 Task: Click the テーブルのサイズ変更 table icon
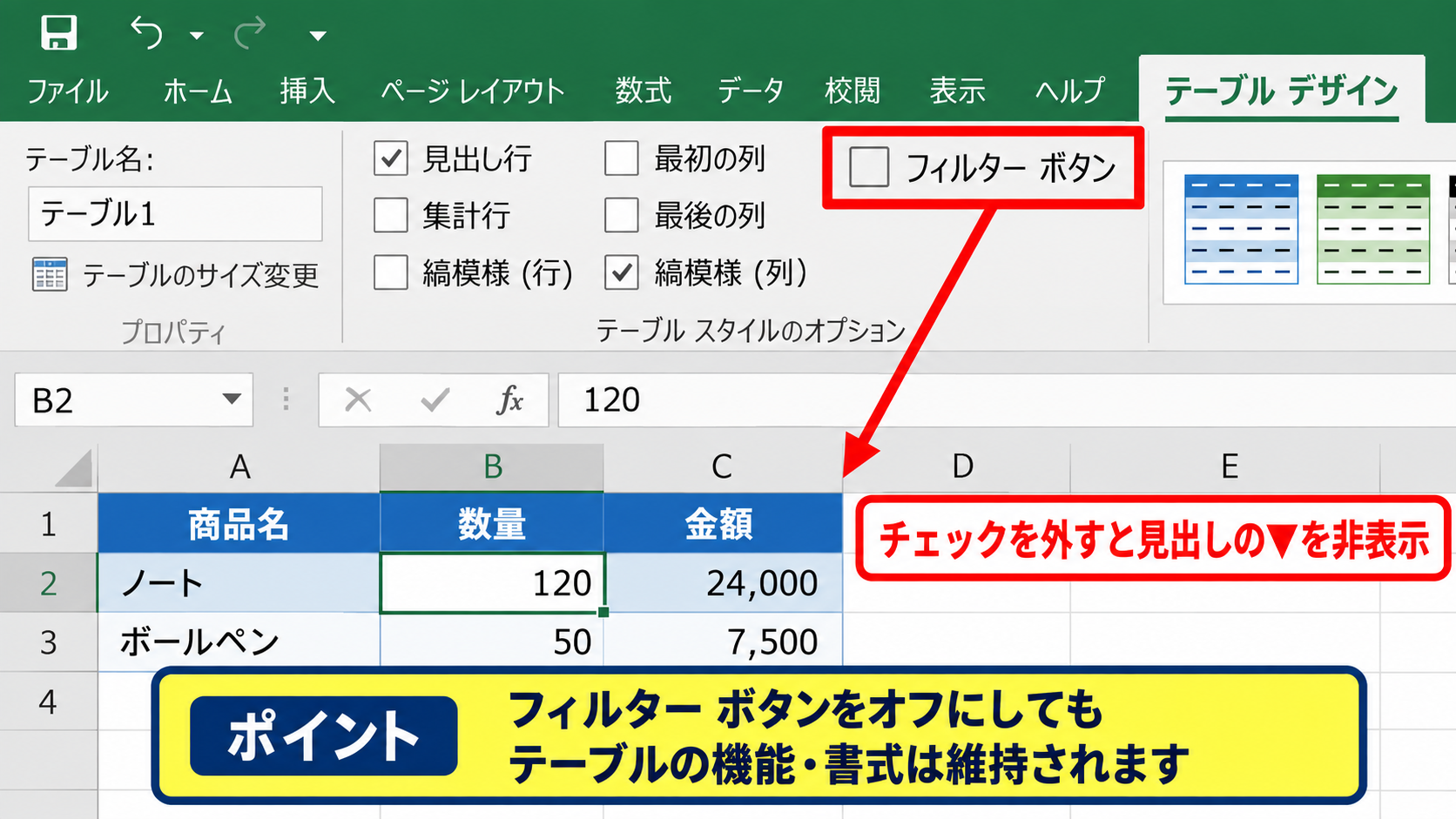(50, 274)
